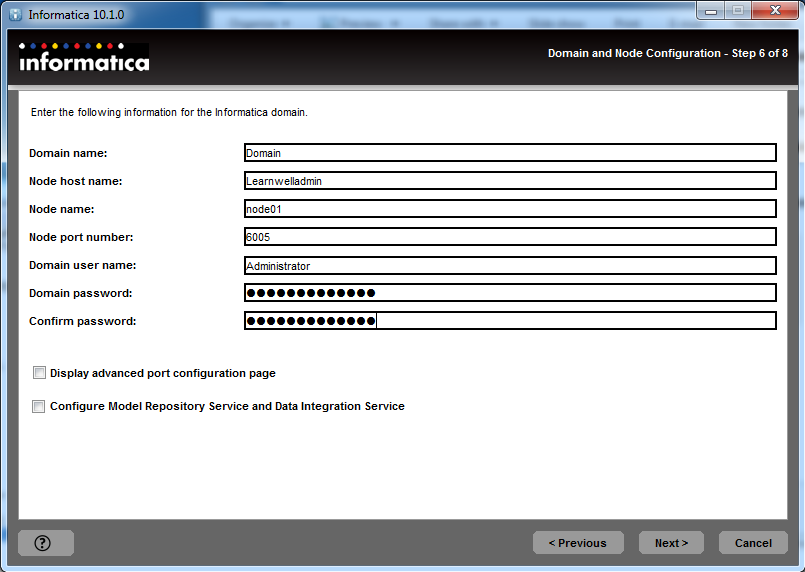Click the 'Confirm password:' label
The width and height of the screenshot is (805, 572).
pyautogui.click(x=83, y=321)
